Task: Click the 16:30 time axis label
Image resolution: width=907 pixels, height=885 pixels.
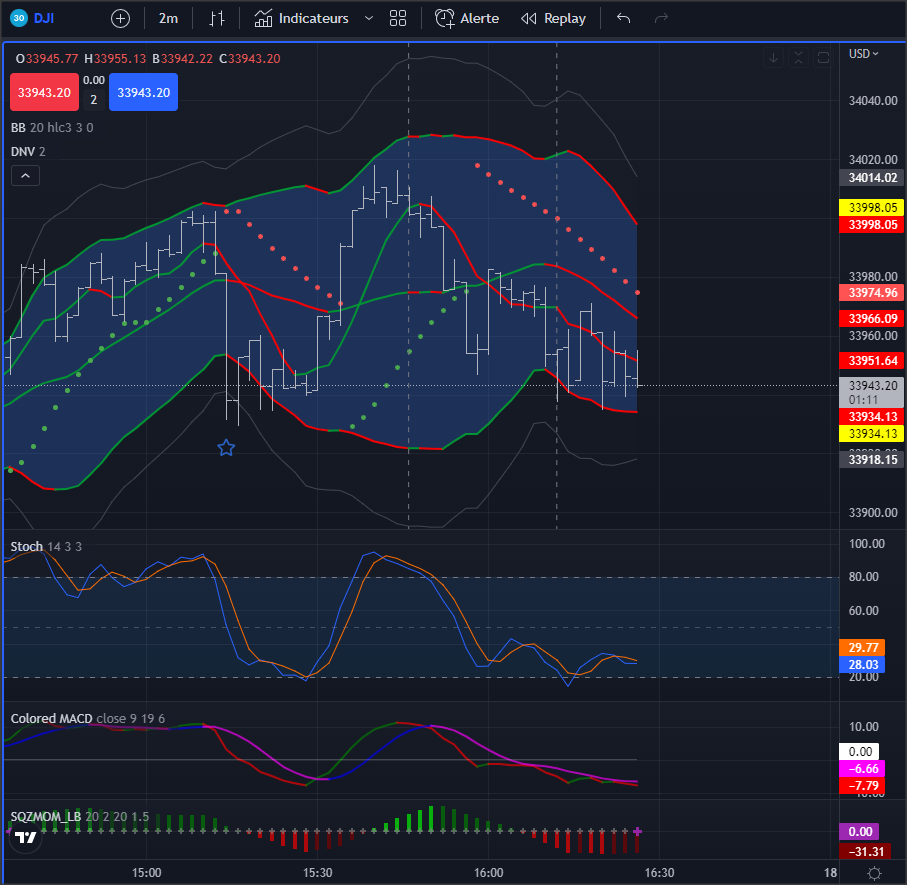Action: point(659,873)
